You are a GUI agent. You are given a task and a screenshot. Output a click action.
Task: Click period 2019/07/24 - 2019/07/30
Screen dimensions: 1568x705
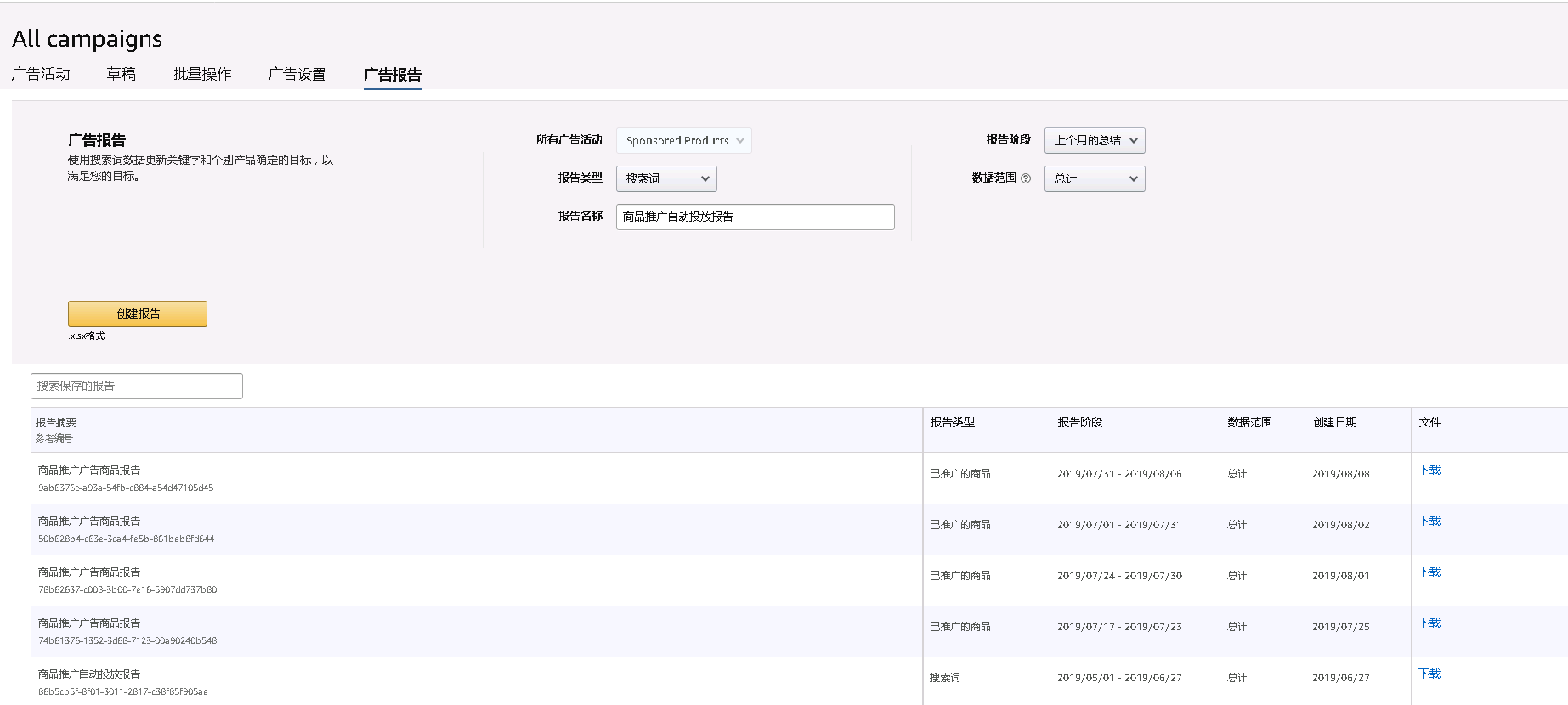1119,576
